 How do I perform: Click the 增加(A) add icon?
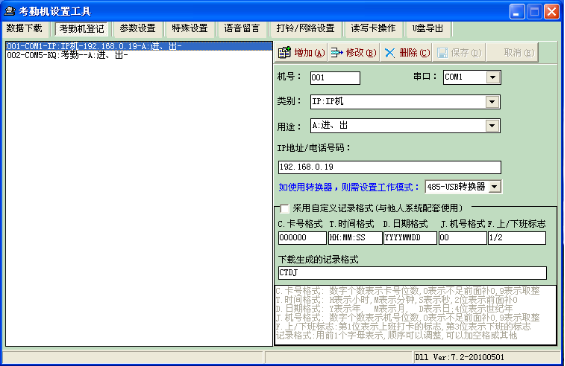point(284,53)
